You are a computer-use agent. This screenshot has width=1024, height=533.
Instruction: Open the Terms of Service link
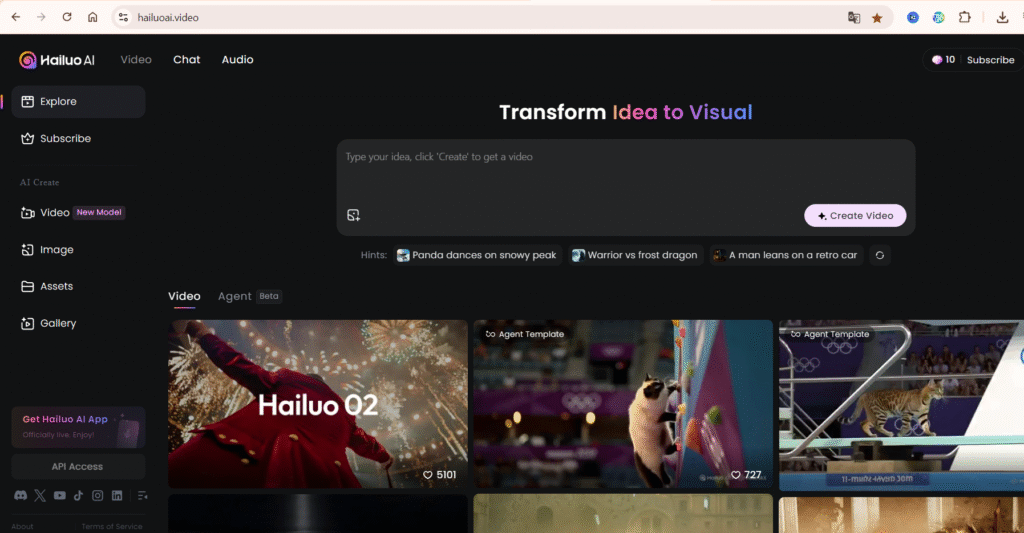[x=112, y=526]
